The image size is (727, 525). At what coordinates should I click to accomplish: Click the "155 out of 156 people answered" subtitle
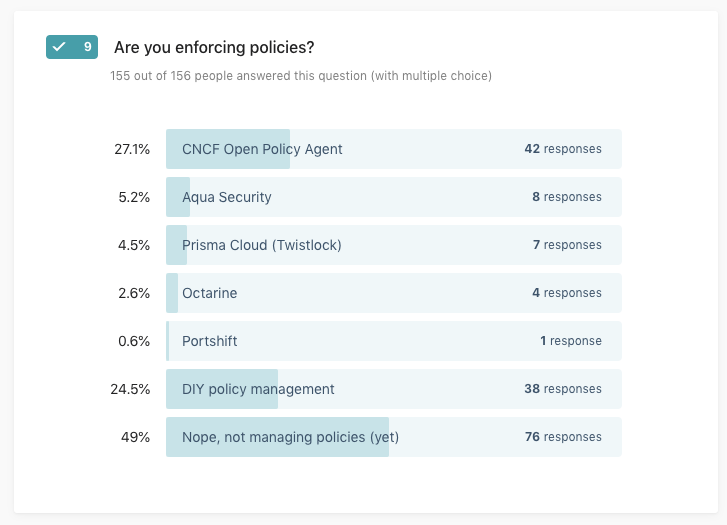301,76
